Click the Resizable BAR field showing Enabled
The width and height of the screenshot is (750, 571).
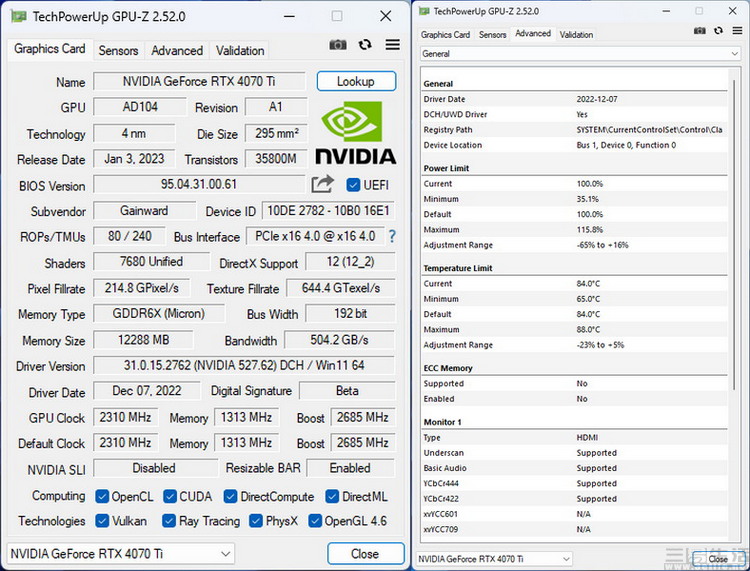[x=350, y=468]
